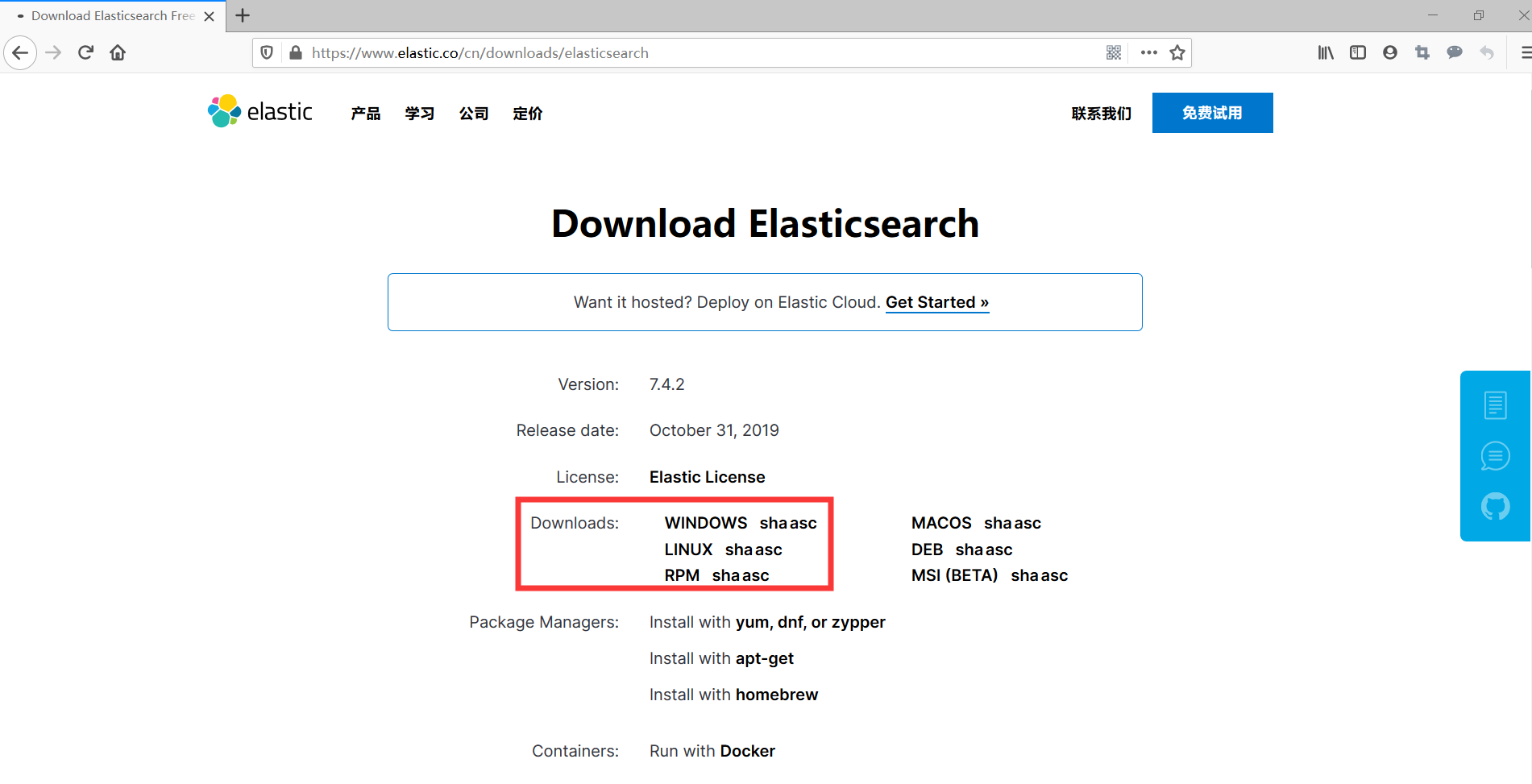Bookmark this page with the star
The height and width of the screenshot is (784, 1532).
coord(1177,53)
